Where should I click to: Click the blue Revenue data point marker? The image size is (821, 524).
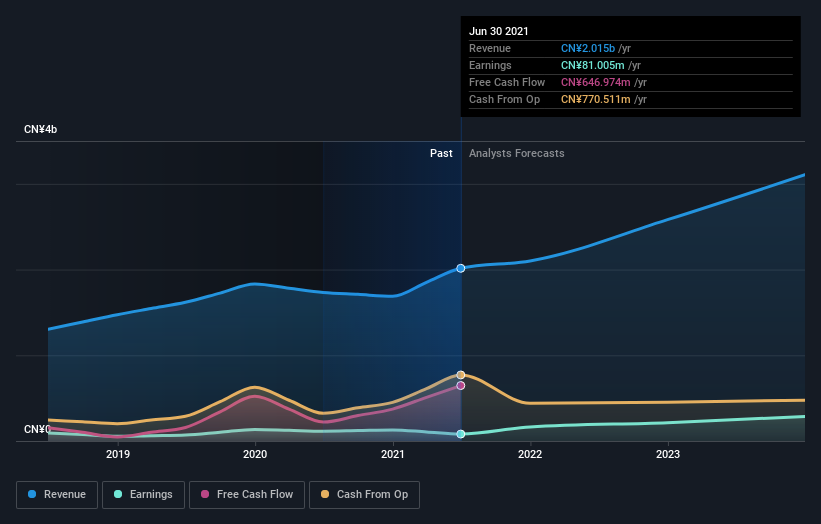pos(461,268)
